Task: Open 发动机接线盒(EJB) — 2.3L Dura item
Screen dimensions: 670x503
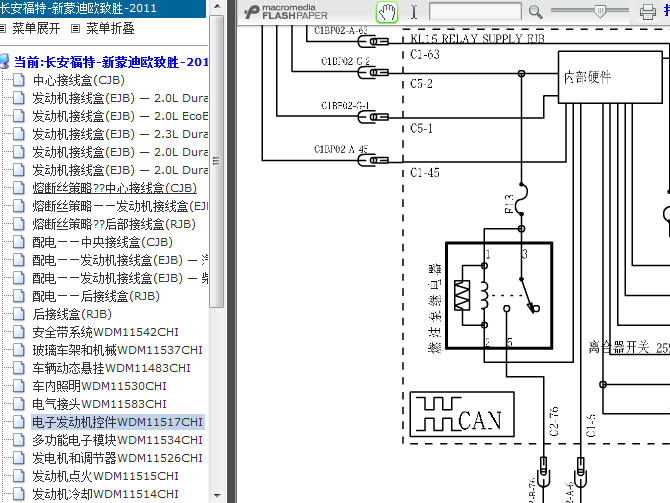Action: point(120,134)
